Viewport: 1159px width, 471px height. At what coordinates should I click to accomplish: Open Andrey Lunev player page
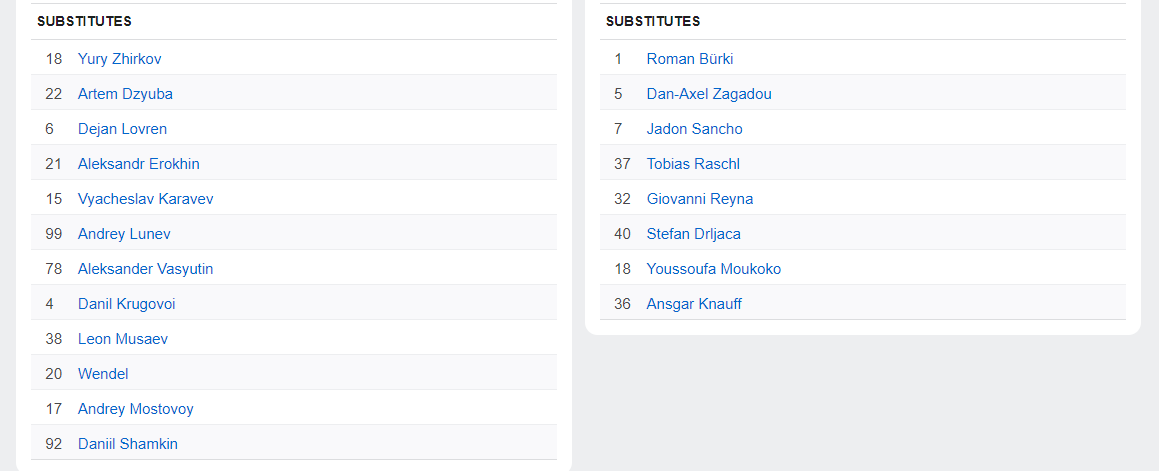pos(124,234)
